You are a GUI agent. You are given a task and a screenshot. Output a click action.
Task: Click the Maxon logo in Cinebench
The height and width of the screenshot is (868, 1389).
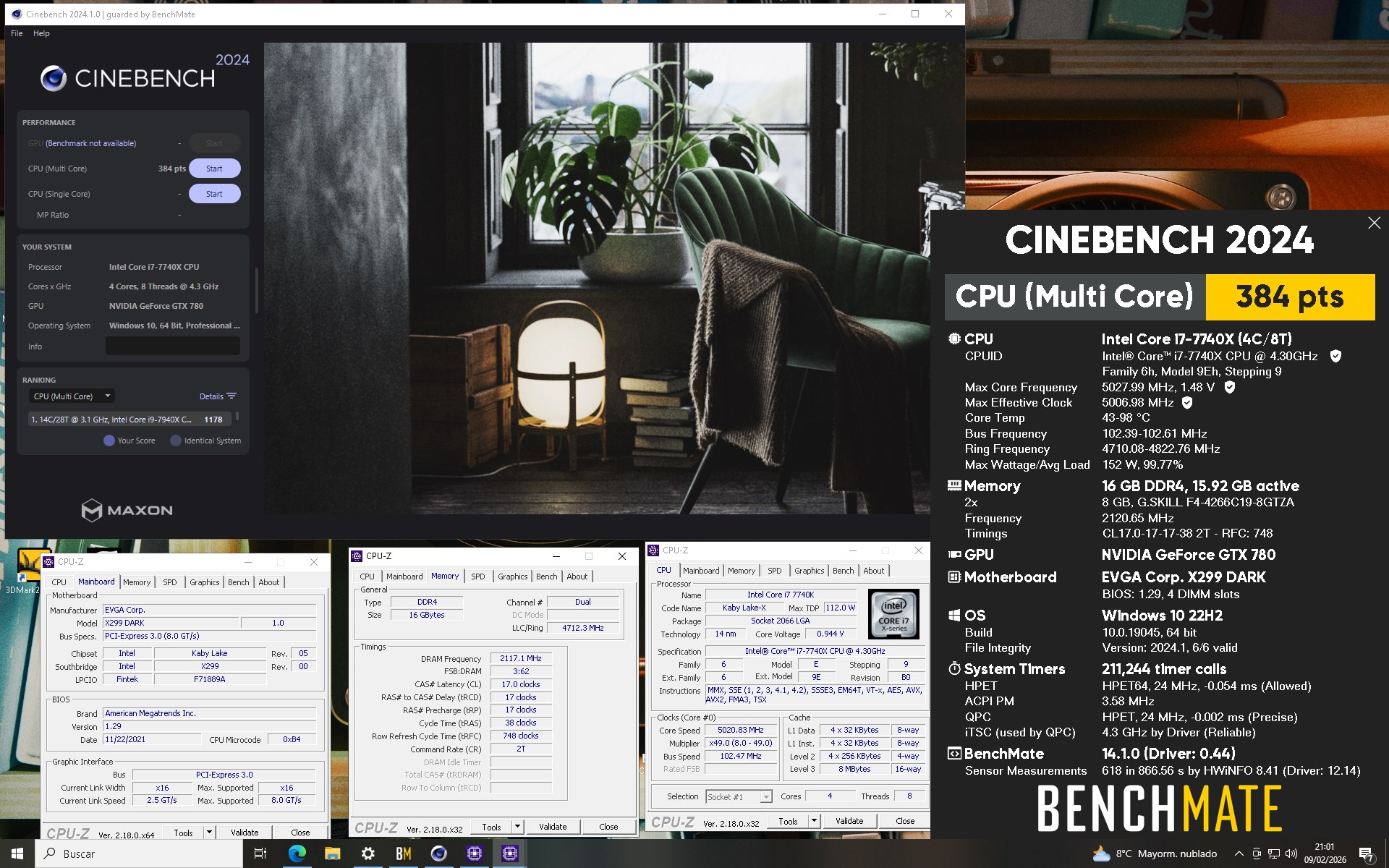click(x=127, y=510)
